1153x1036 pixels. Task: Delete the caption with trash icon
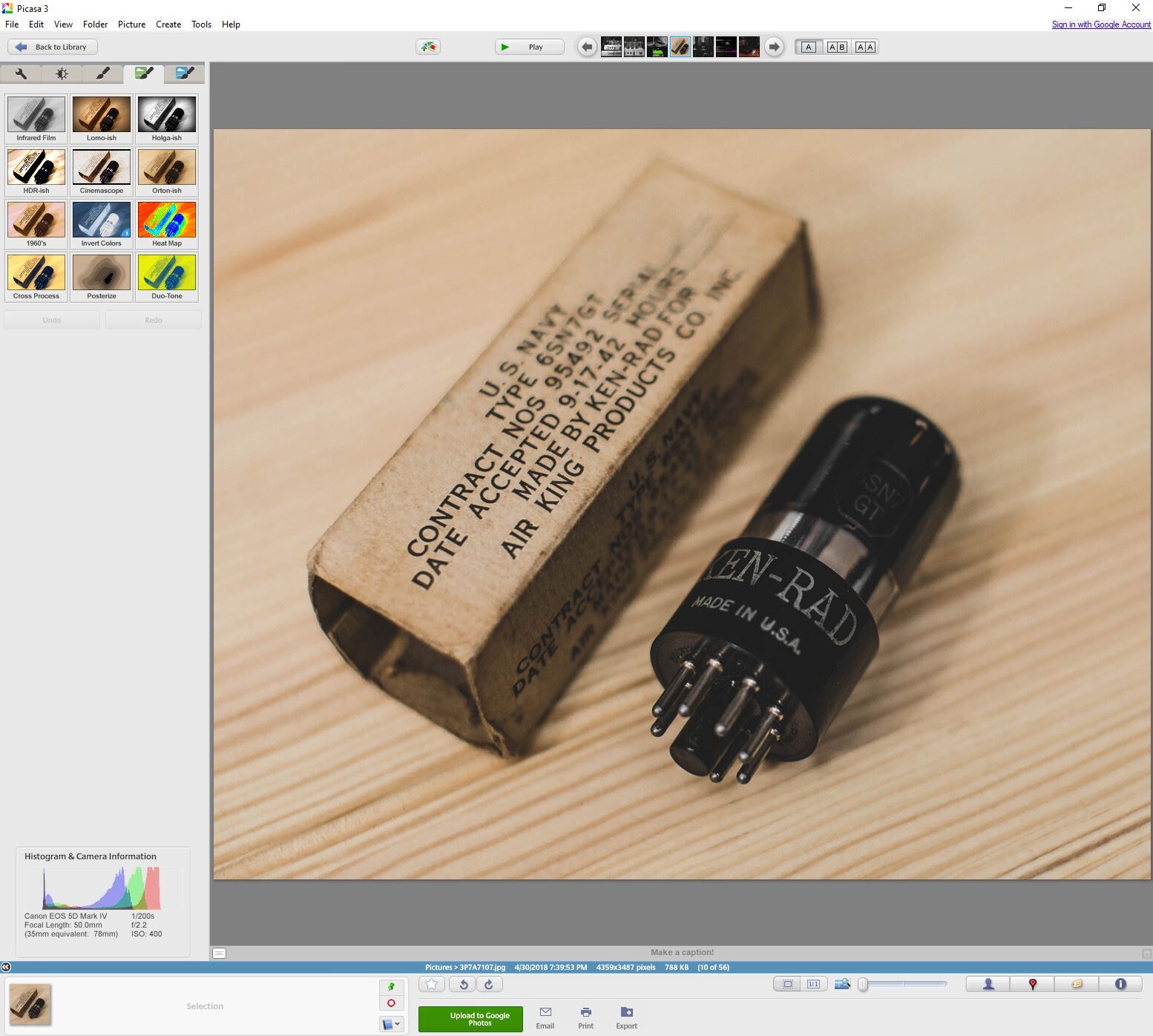[1146, 953]
